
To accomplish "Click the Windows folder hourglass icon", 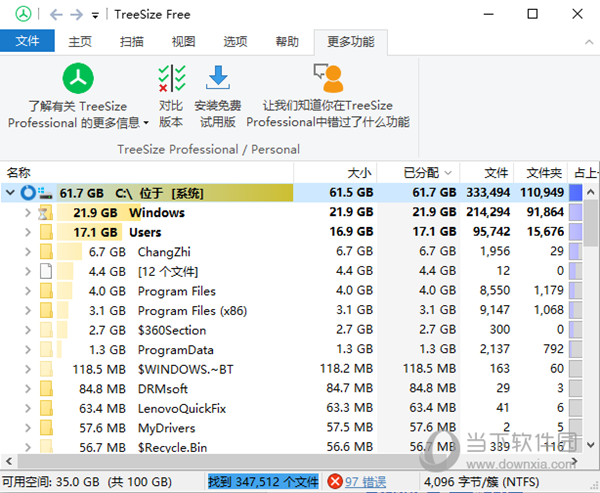I will tap(46, 212).
